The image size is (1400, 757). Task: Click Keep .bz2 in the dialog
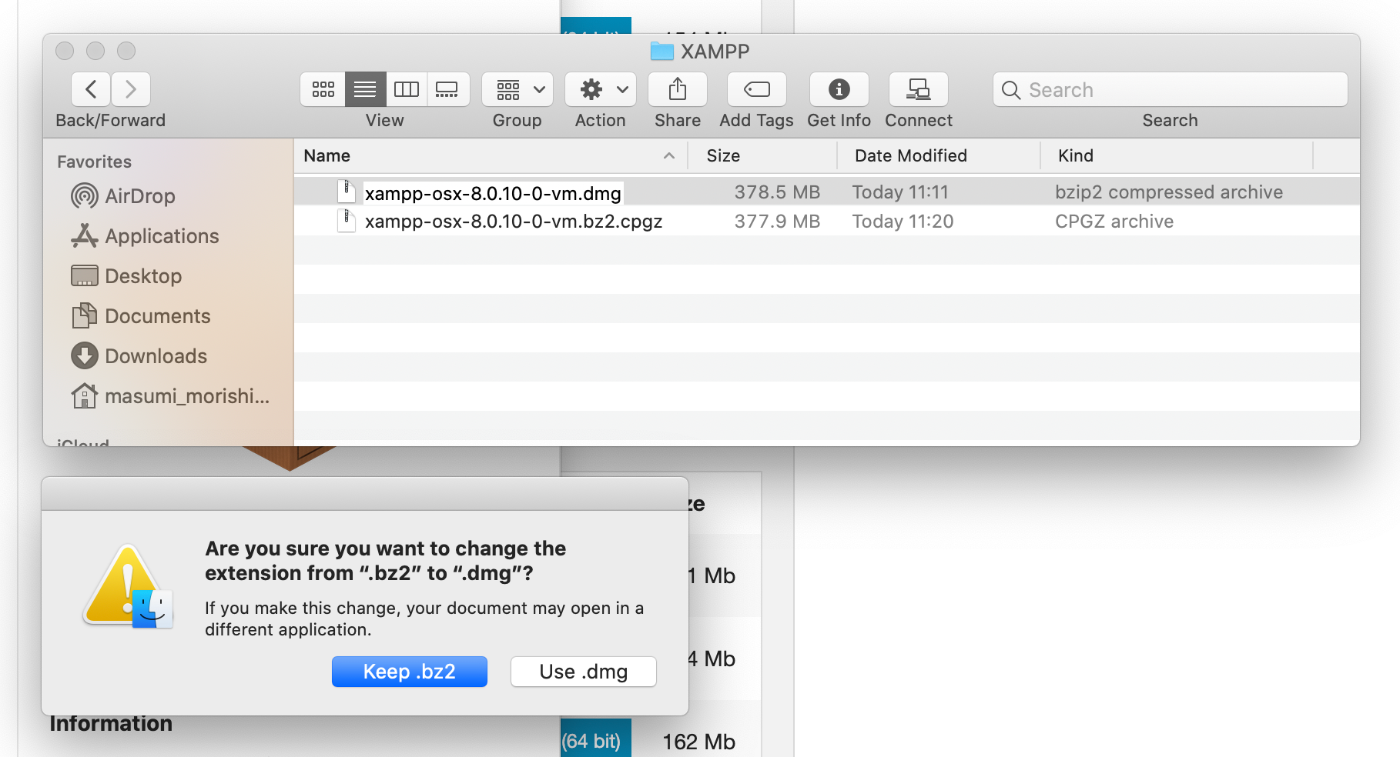click(x=409, y=672)
